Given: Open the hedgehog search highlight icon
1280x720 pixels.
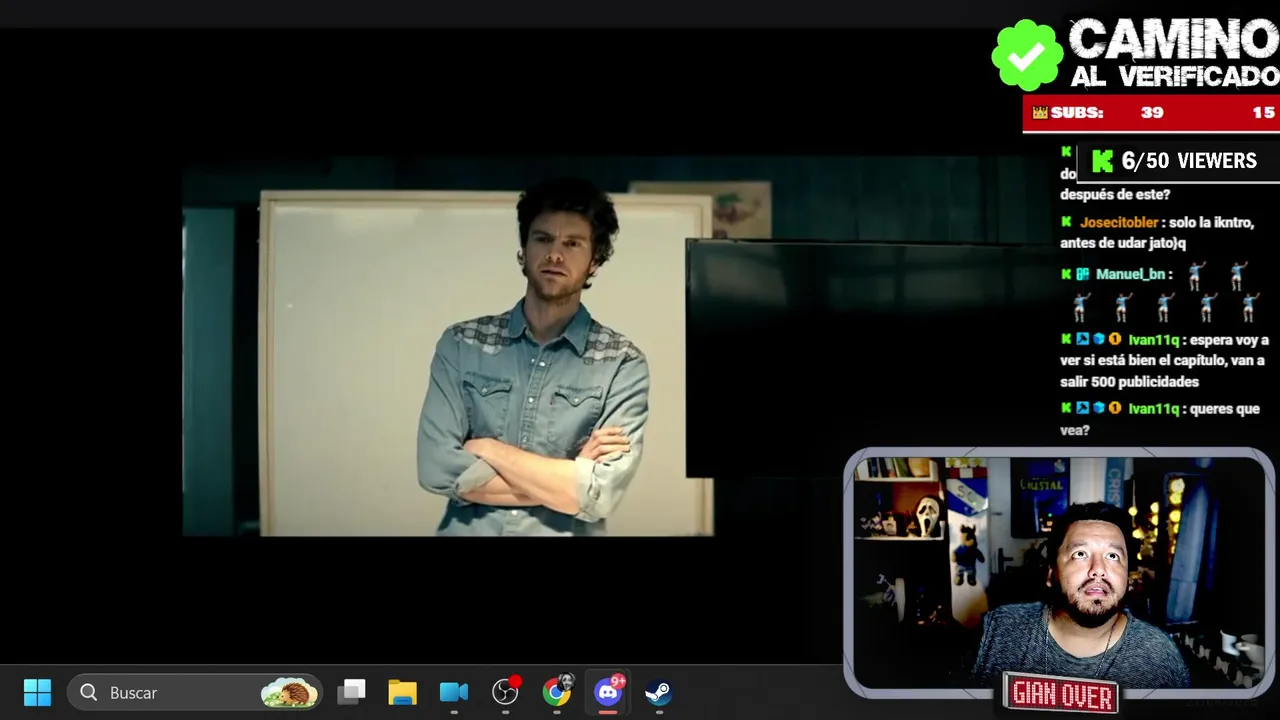Looking at the screenshot, I should click(x=289, y=692).
